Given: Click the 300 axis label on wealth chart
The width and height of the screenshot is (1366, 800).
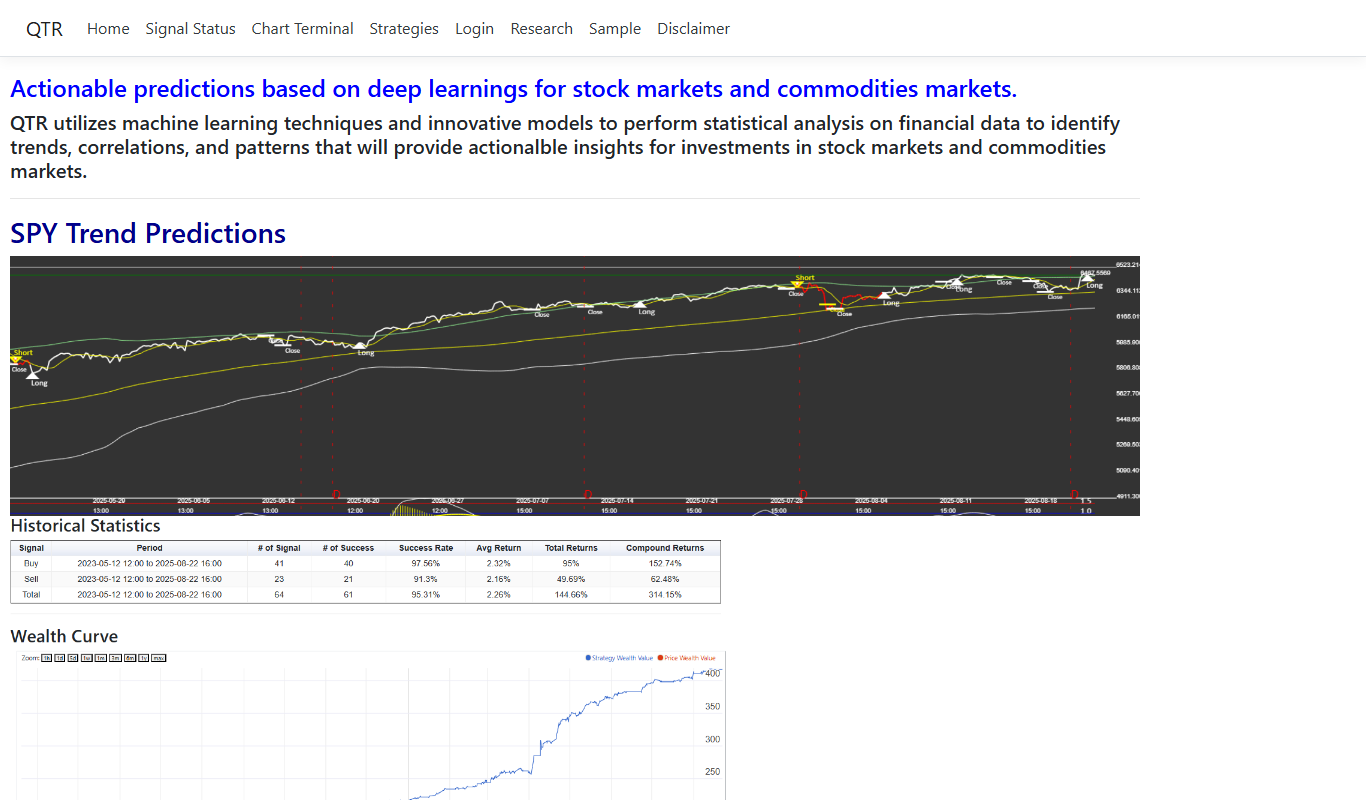Looking at the screenshot, I should coord(712,739).
